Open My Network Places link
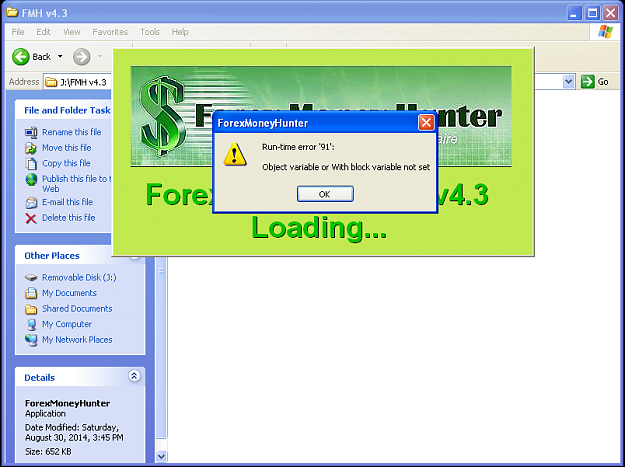This screenshot has width=625, height=467. 77,340
